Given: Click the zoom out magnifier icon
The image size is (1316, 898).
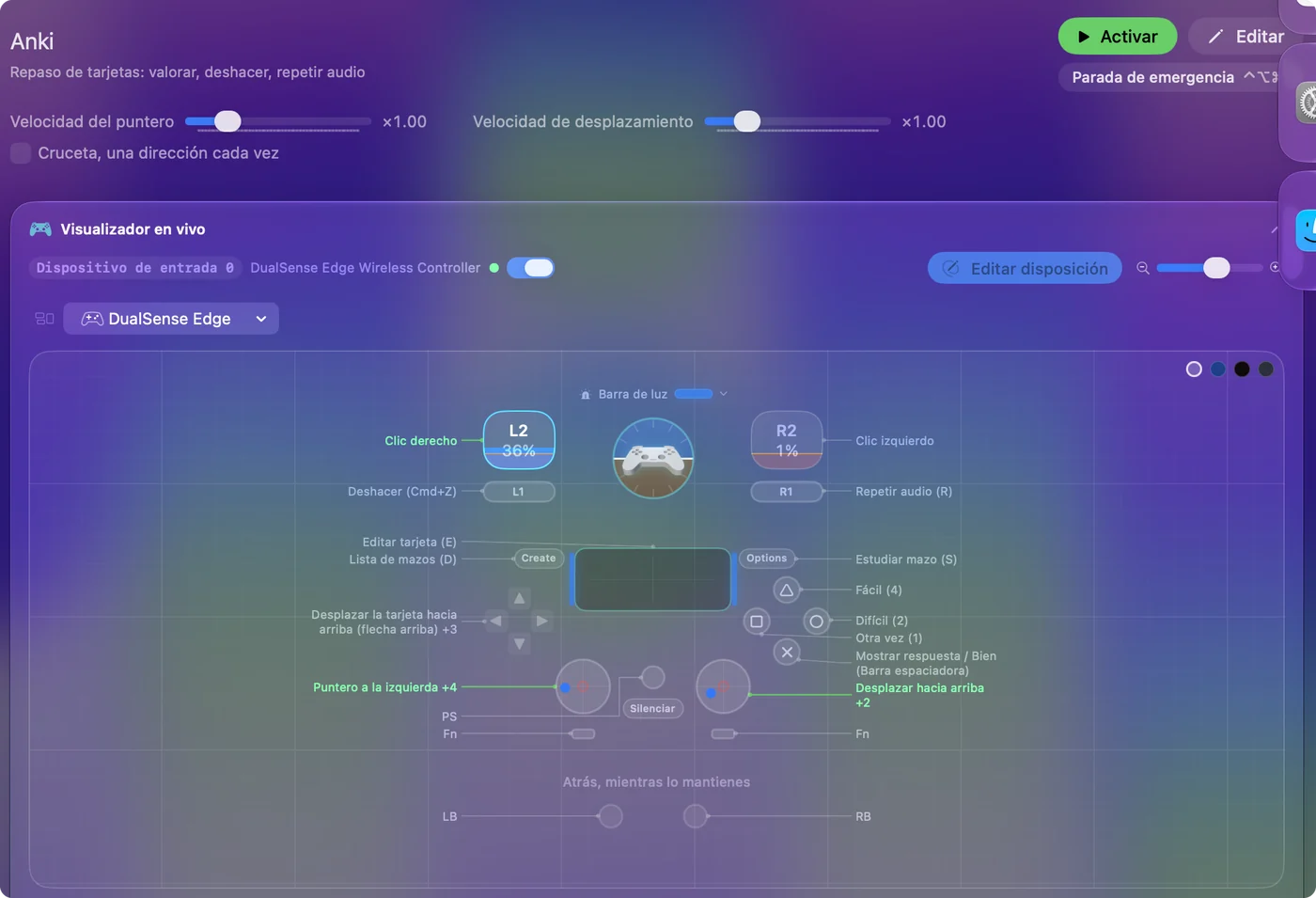Looking at the screenshot, I should (x=1143, y=268).
